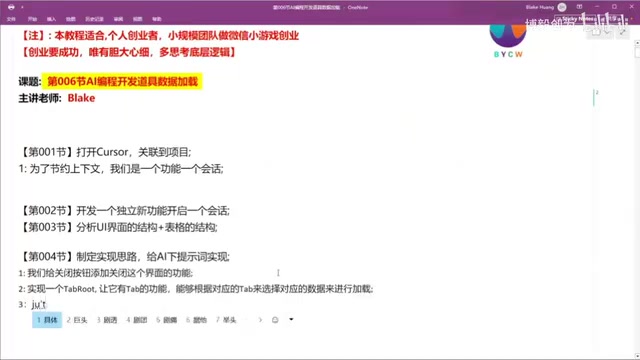
Task: Switch to the 视图 ribbon tab
Action: [138, 19]
